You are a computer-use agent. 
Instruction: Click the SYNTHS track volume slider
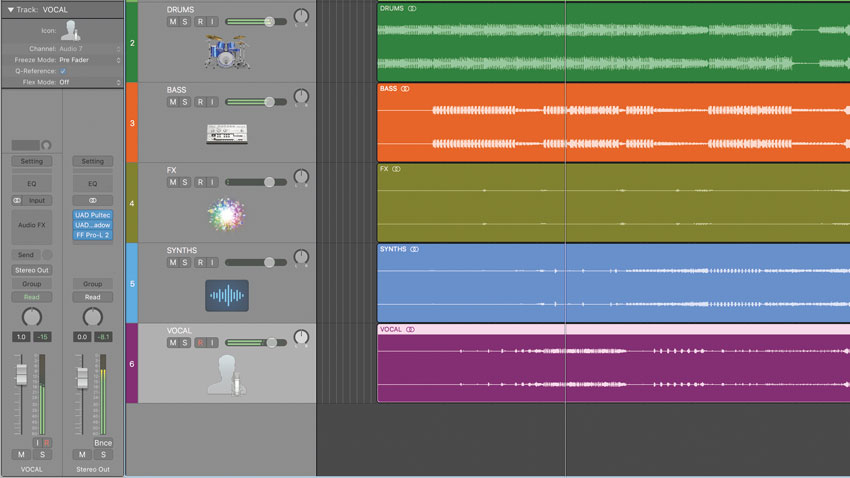click(256, 262)
